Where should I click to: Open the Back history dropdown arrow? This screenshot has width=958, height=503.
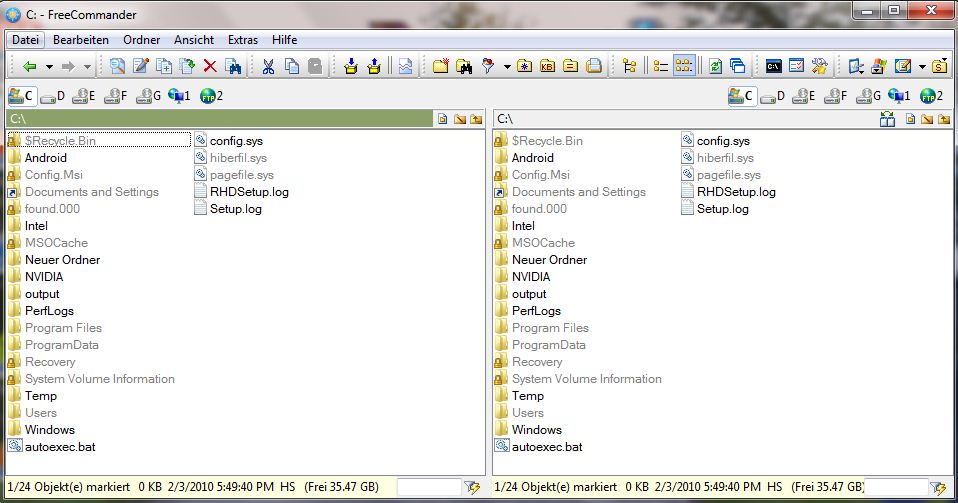(x=49, y=67)
